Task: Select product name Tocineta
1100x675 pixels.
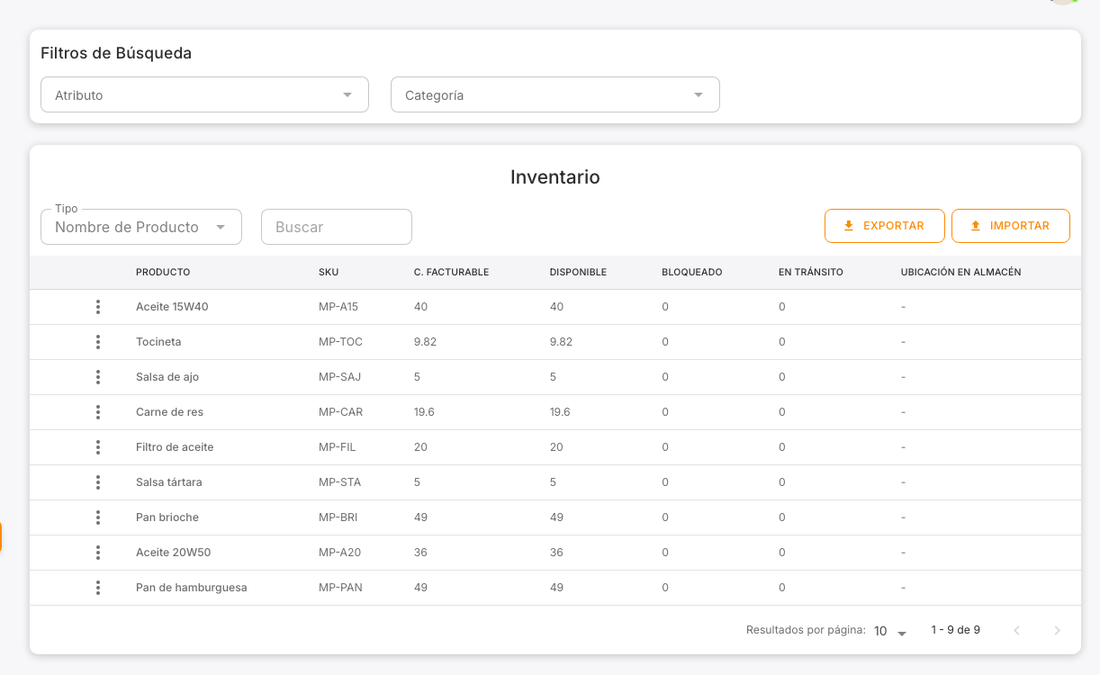Action: click(159, 342)
